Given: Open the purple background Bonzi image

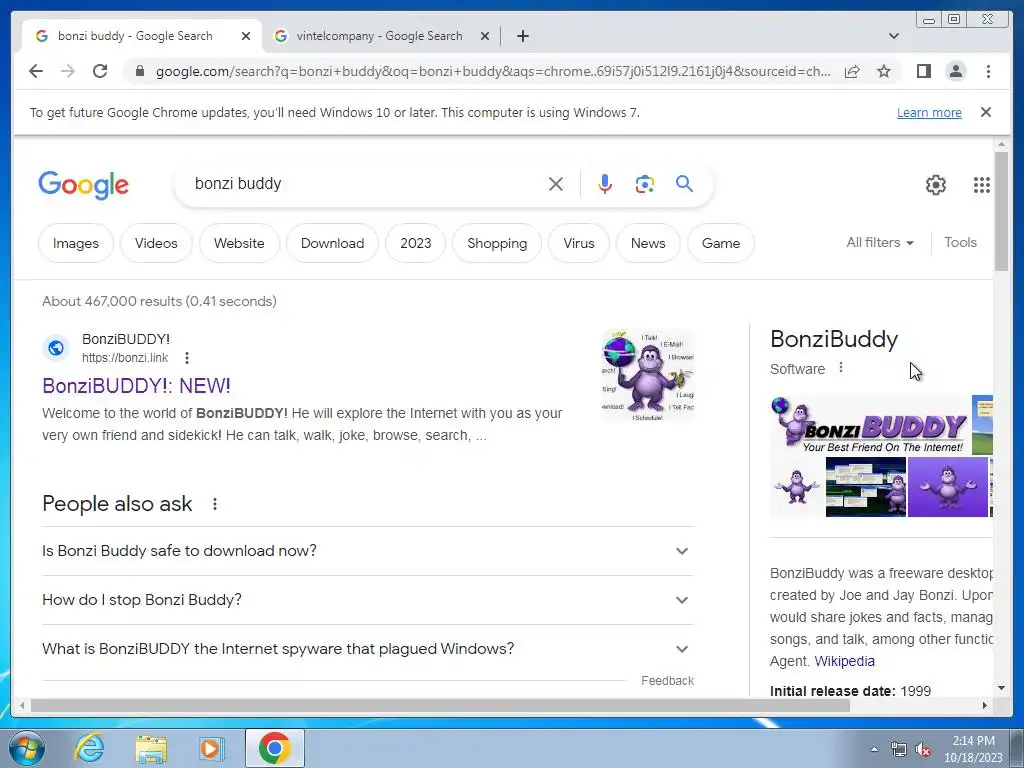Looking at the screenshot, I should click(948, 487).
